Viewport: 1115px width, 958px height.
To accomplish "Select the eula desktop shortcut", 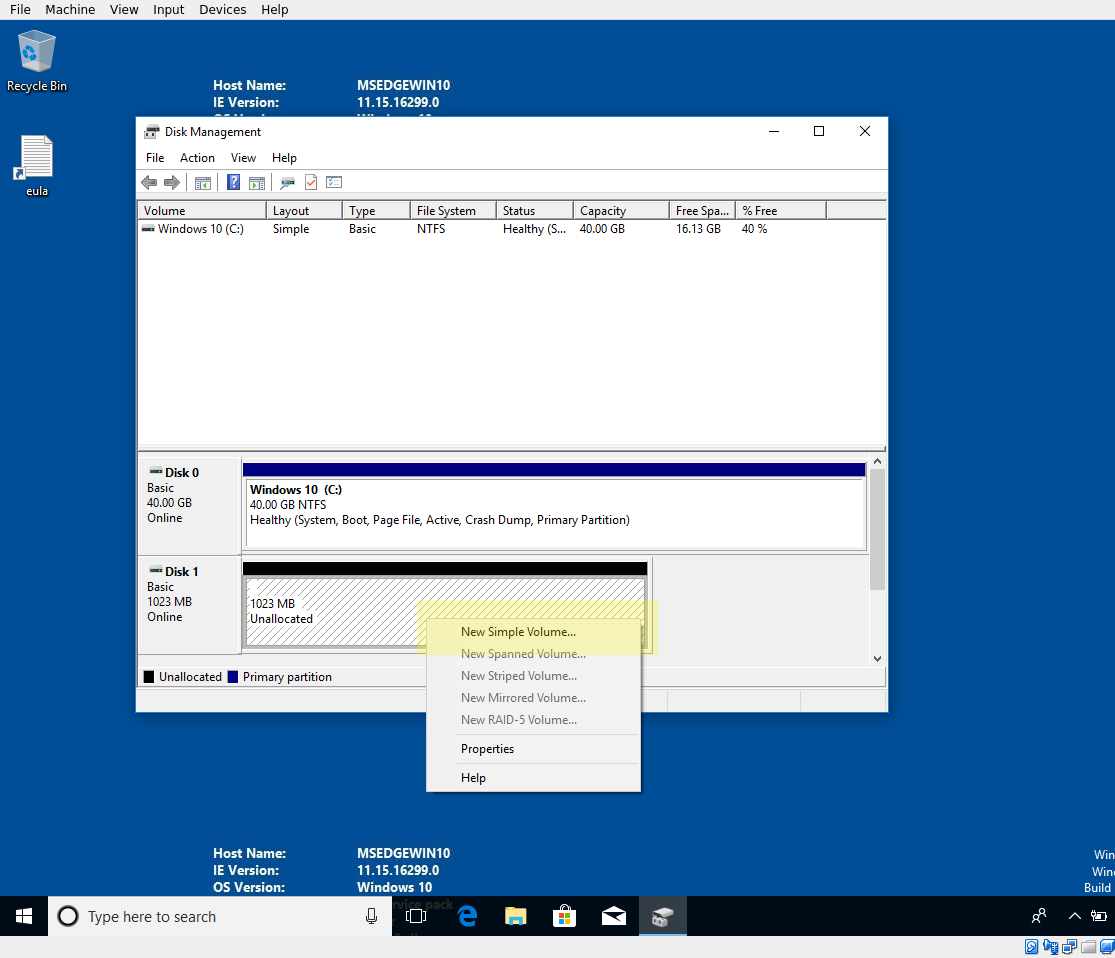I will coord(36,166).
